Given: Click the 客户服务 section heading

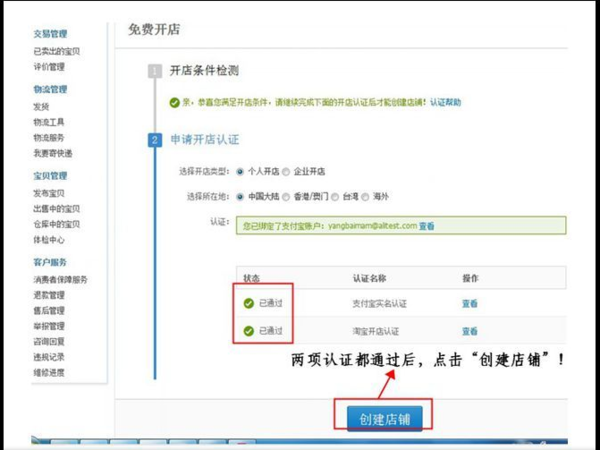Looking at the screenshot, I should click(50, 262).
